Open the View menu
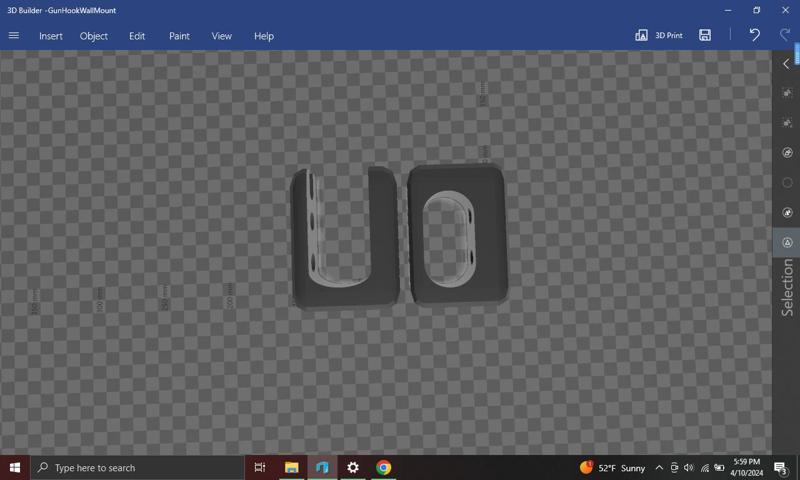 (221, 36)
